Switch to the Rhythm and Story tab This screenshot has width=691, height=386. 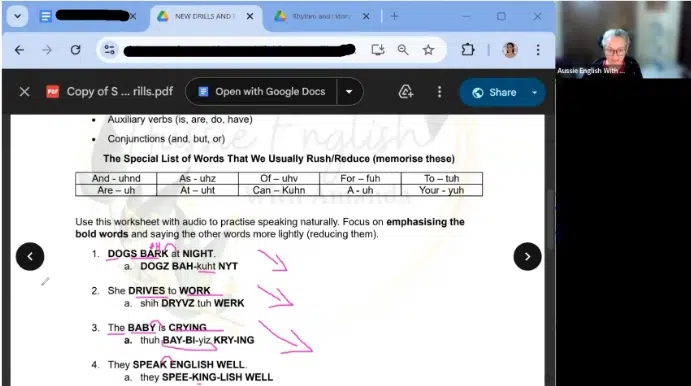coord(321,17)
